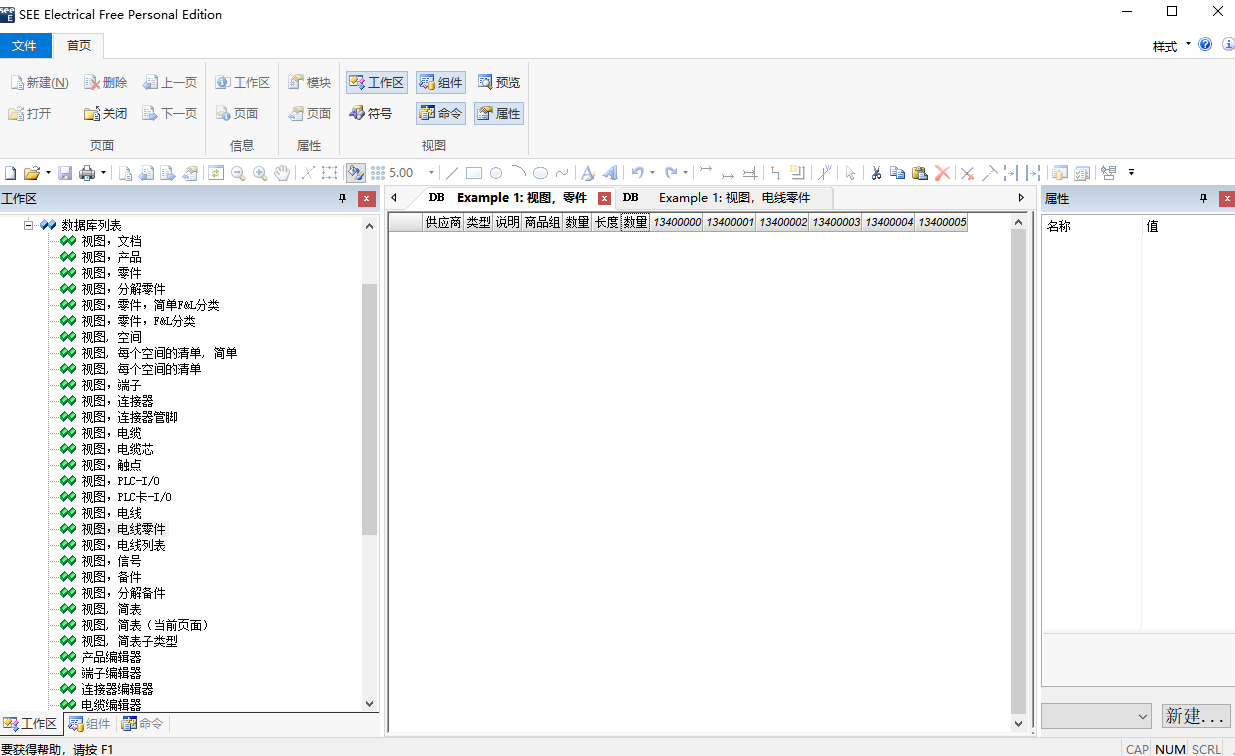Click the 下一页 button in ribbon

tap(170, 114)
